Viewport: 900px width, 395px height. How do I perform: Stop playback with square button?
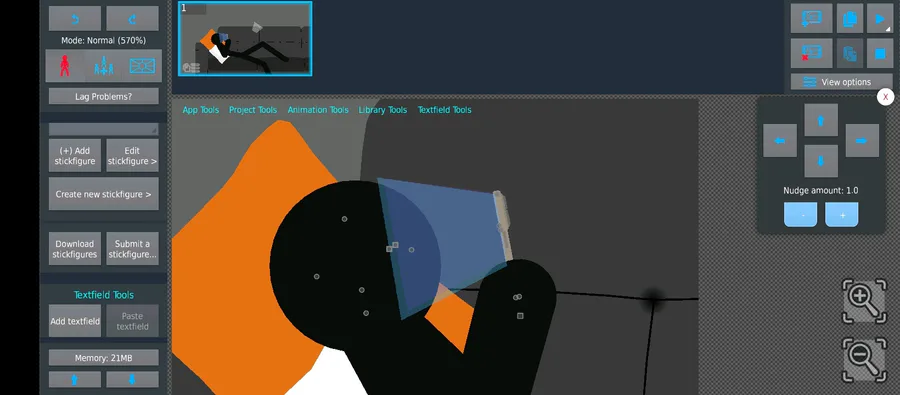[x=879, y=53]
